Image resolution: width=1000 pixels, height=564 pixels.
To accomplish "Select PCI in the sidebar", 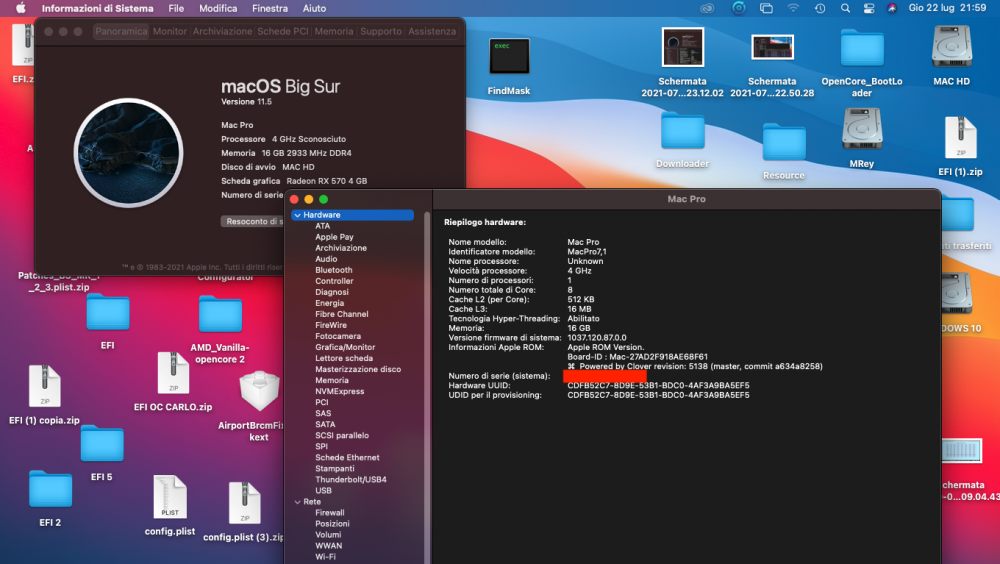I will [x=321, y=403].
